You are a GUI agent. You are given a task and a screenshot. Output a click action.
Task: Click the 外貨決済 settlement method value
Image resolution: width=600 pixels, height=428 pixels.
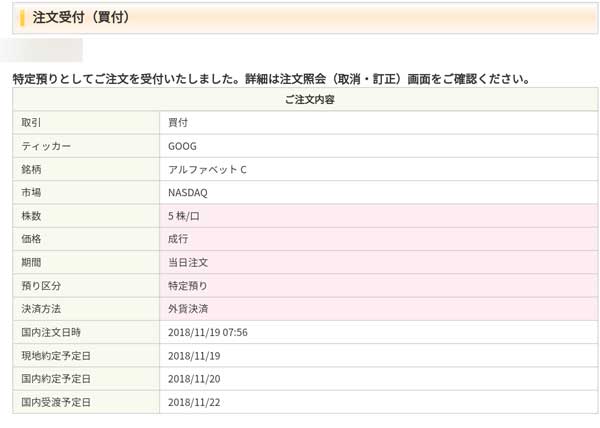pyautogui.click(x=188, y=309)
